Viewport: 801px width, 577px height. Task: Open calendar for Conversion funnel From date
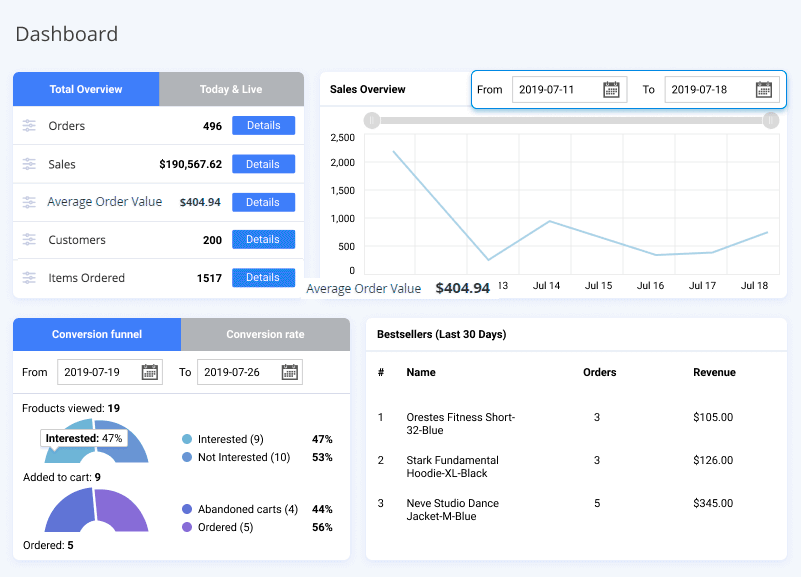[x=150, y=372]
